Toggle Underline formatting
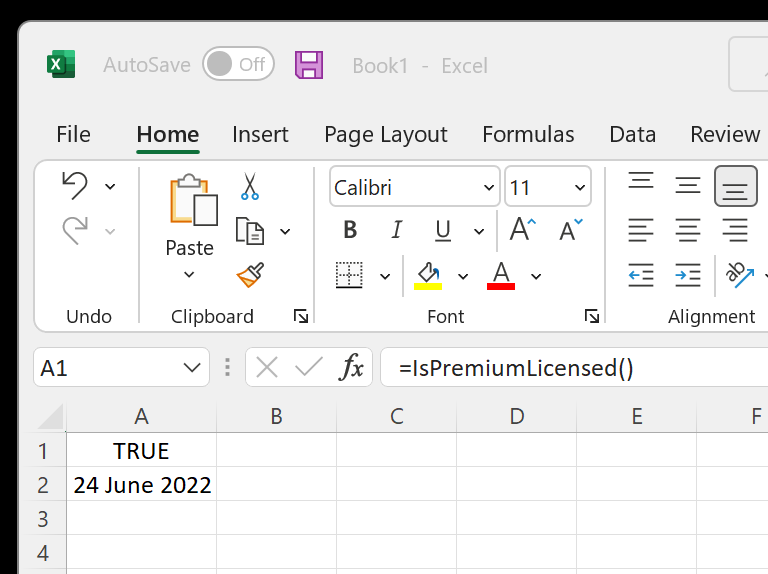Screen dimensions: 768x574 tap(443, 230)
